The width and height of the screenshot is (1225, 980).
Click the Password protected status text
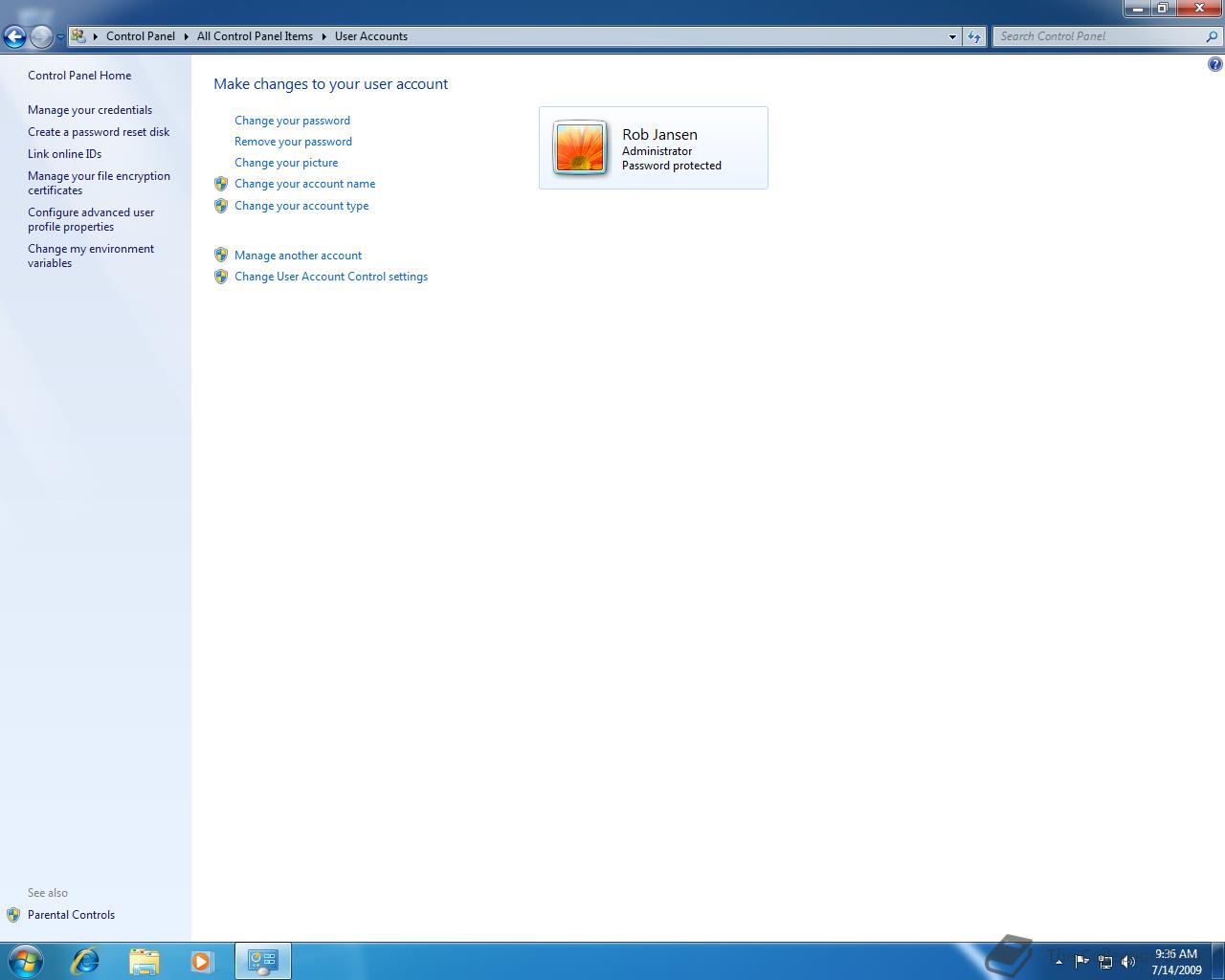point(672,166)
